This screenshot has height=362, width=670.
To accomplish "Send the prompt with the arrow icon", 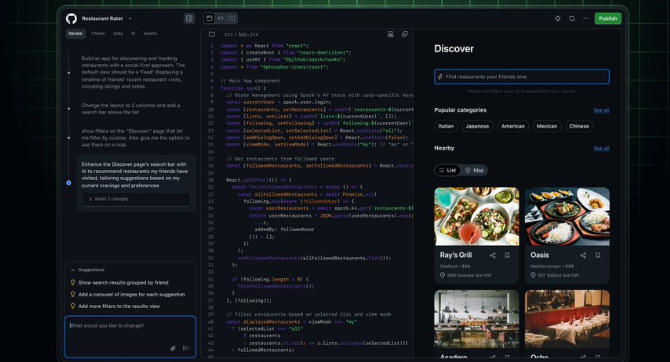I will (x=185, y=348).
